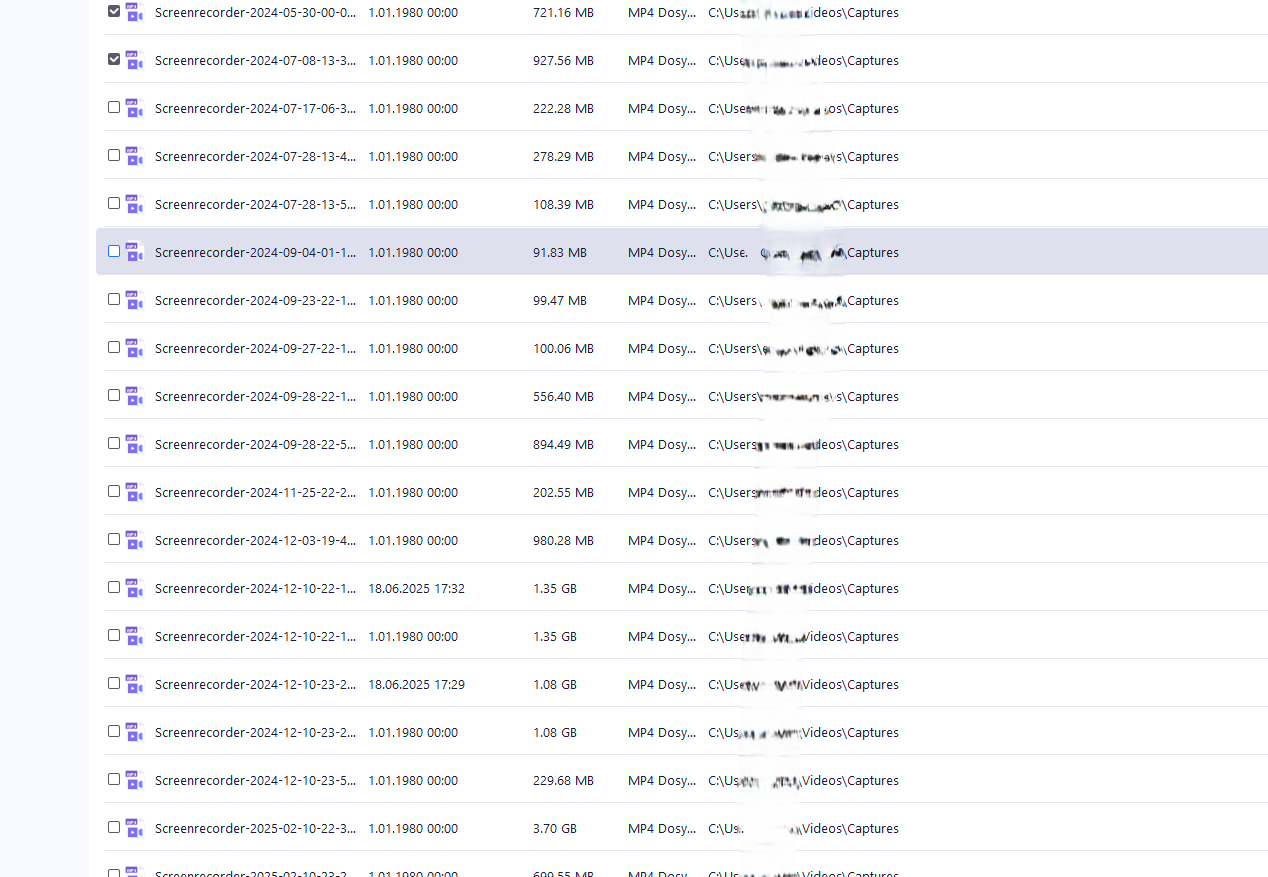Viewport: 1268px width, 877px height.
Task: Mark the checkbox for the 99.47 MB file
Action: [x=114, y=299]
